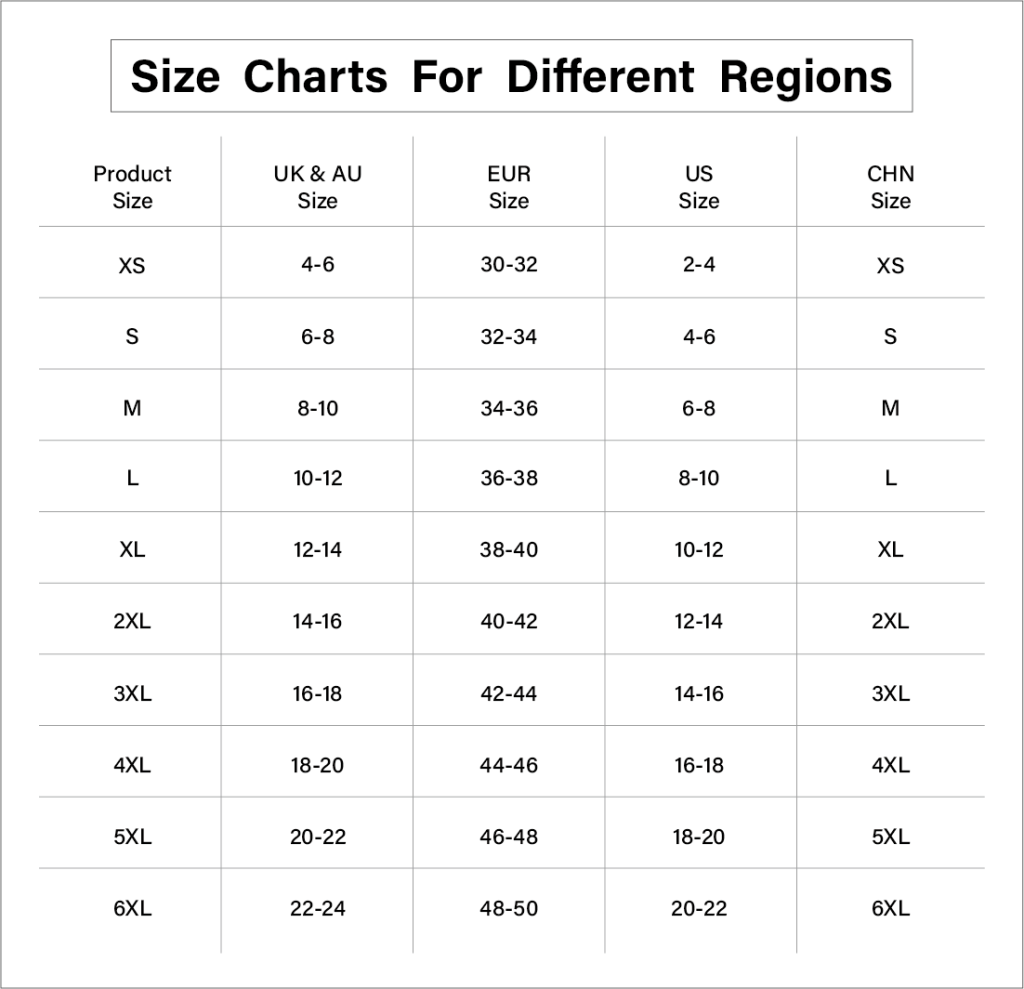
Task: Select the CHN Size column header
Action: (x=890, y=187)
